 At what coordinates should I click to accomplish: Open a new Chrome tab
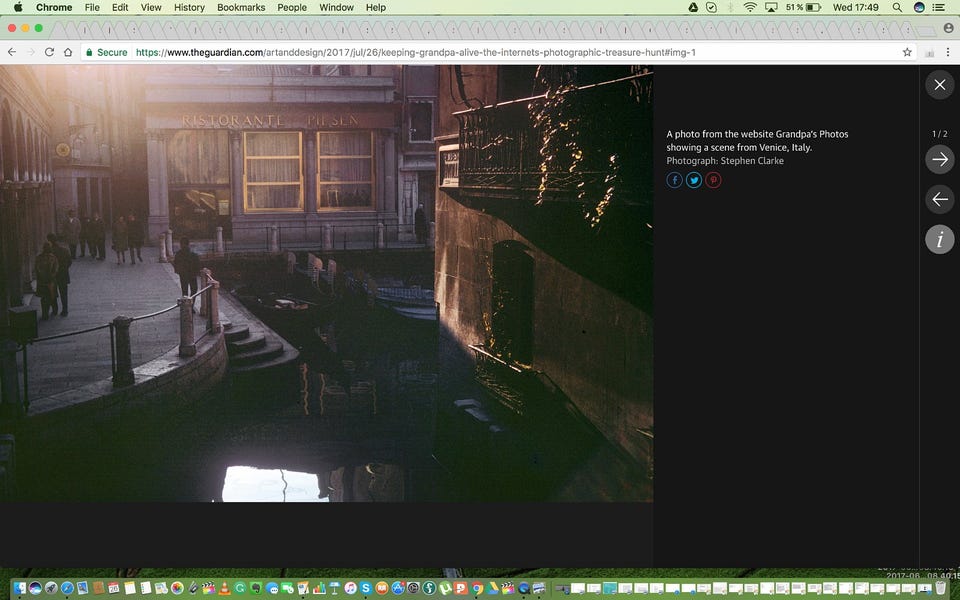926,30
